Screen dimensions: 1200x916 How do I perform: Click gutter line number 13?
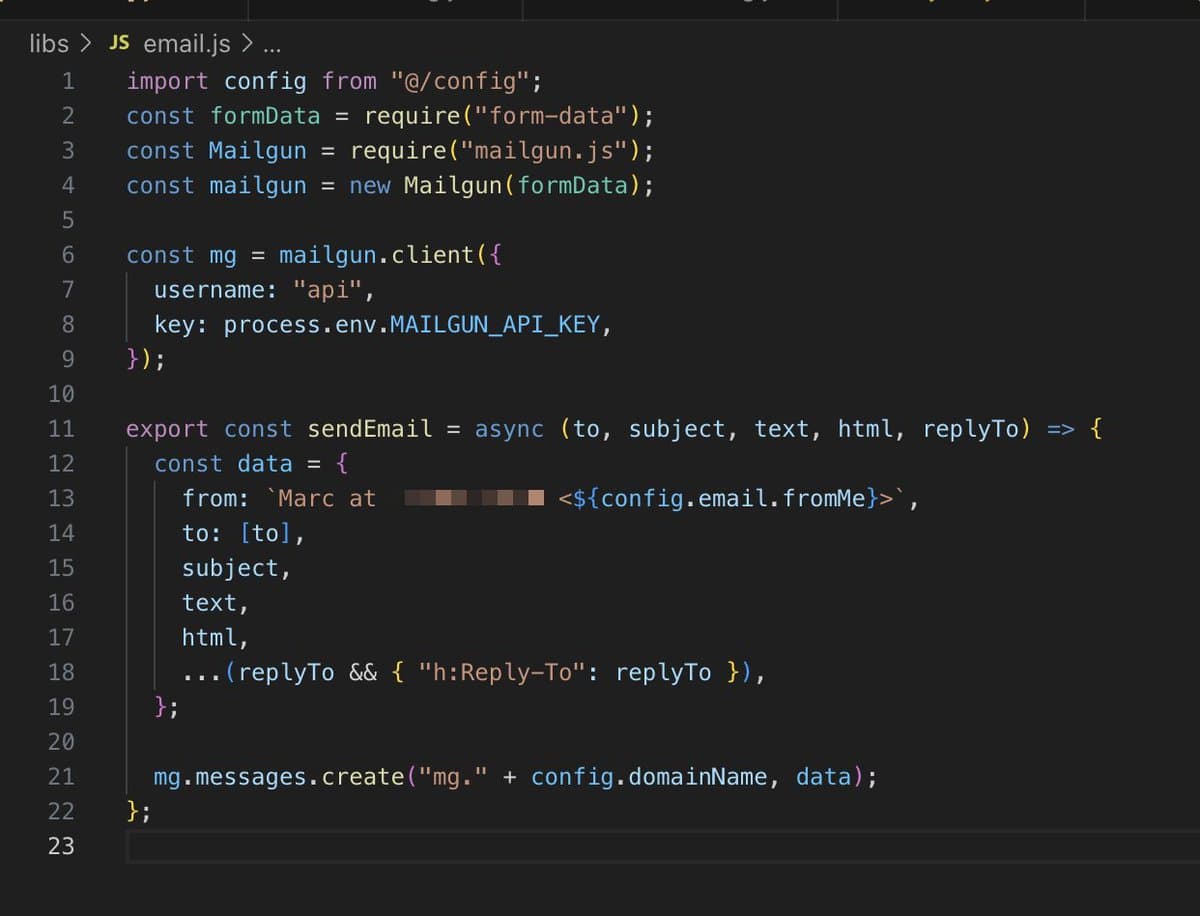point(62,498)
